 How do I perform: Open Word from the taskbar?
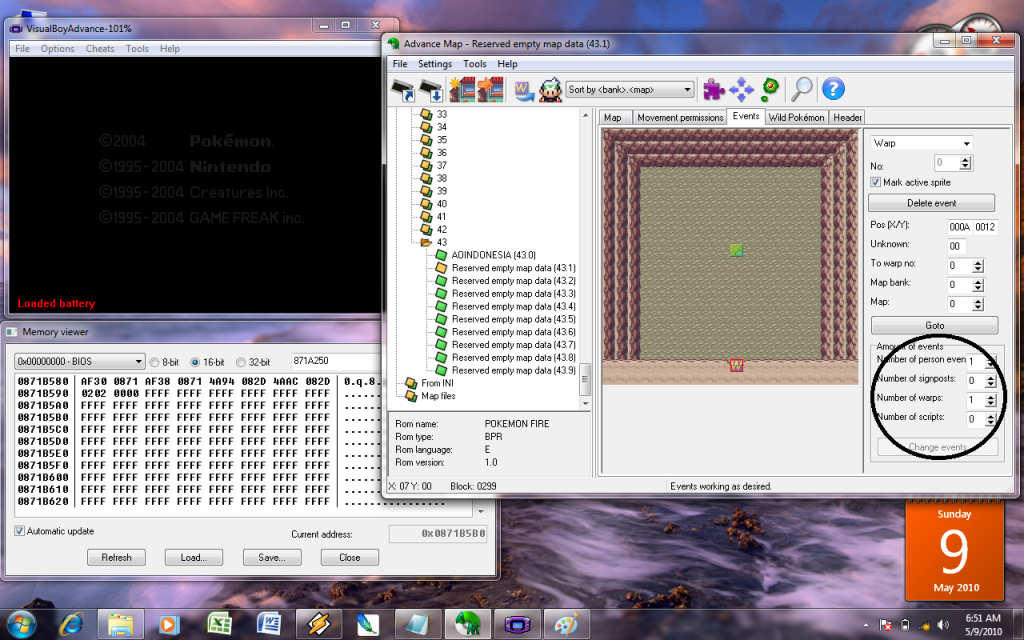(268, 624)
